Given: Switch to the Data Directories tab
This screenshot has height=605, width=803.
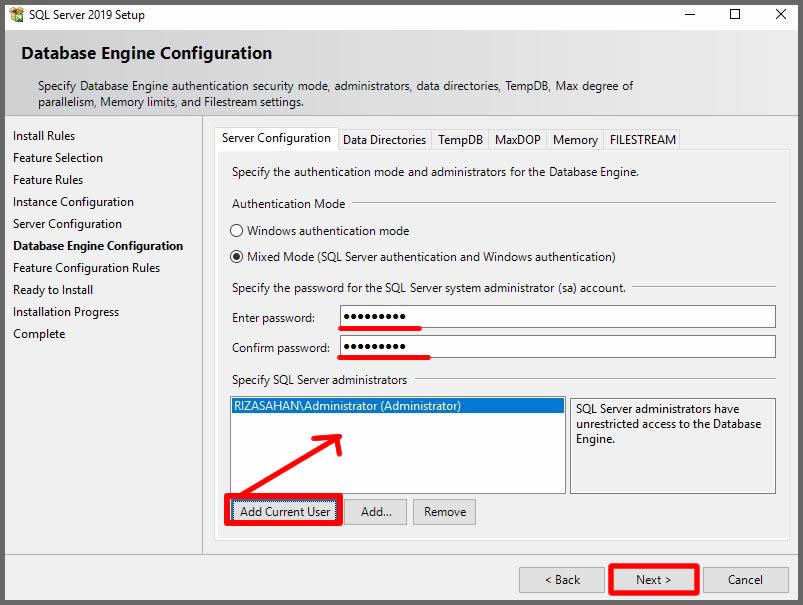Looking at the screenshot, I should [384, 140].
